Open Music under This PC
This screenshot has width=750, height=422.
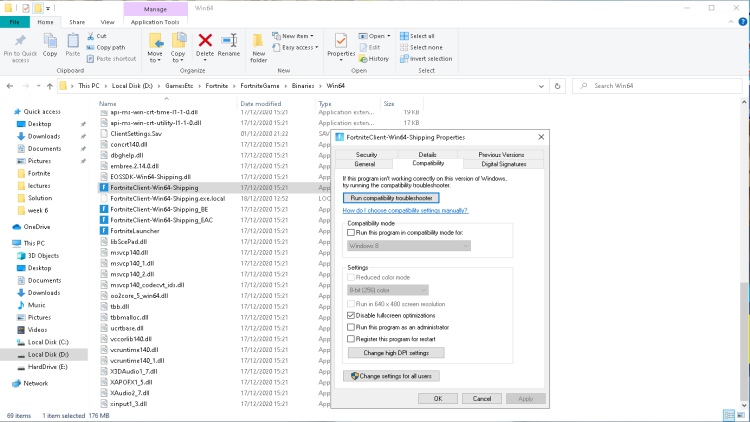[36, 305]
